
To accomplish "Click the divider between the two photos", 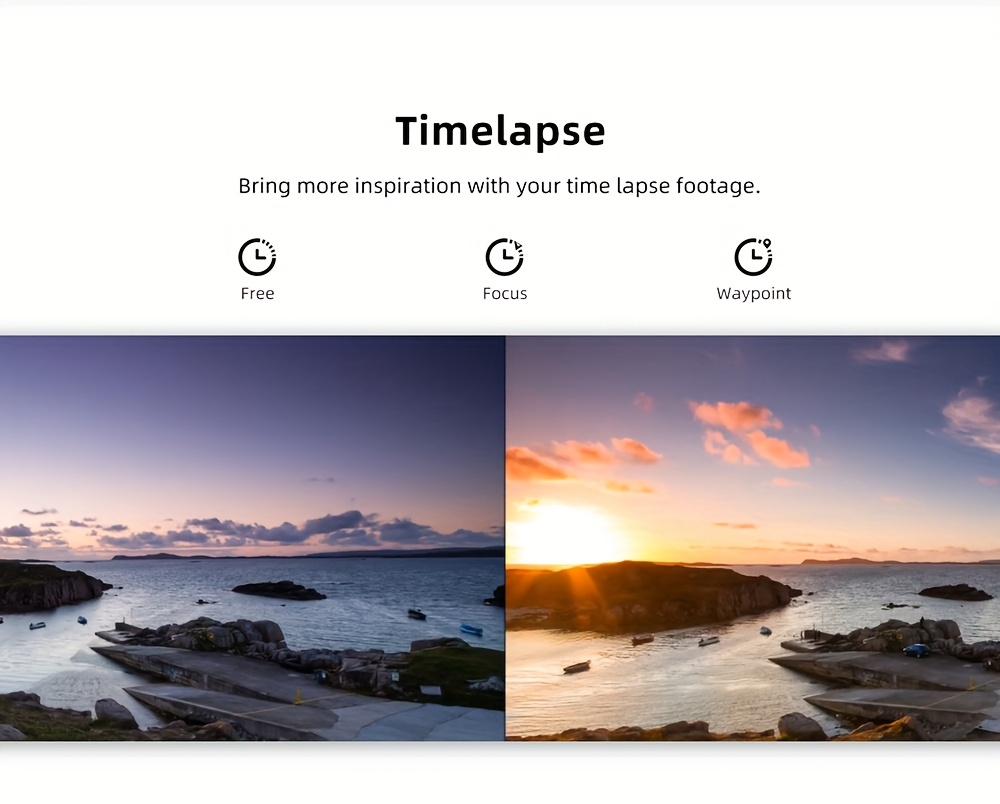I will 505,537.
